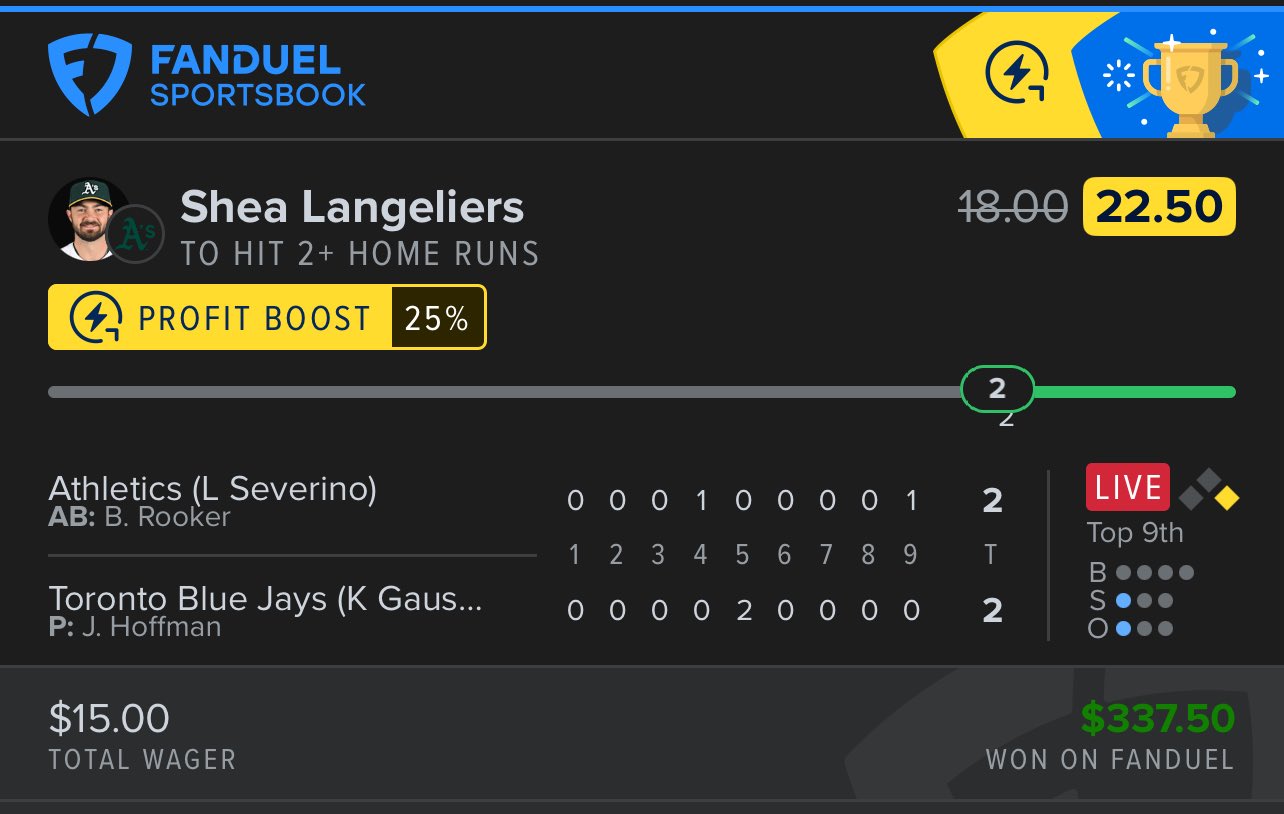This screenshot has height=814, width=1284.
Task: Tap the $337.50 won amount
Action: pyautogui.click(x=1158, y=718)
